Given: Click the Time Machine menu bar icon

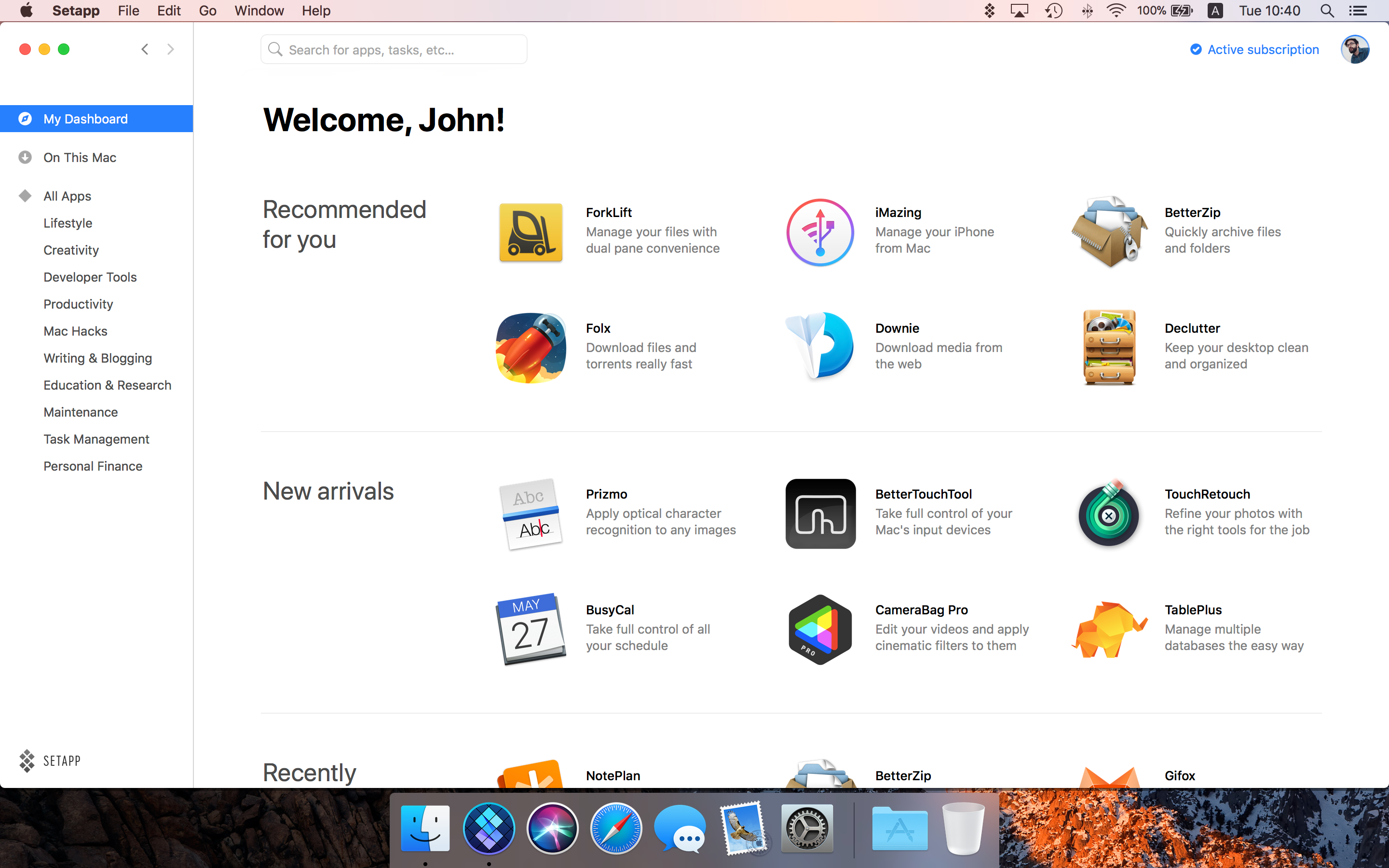Looking at the screenshot, I should click(x=1054, y=11).
